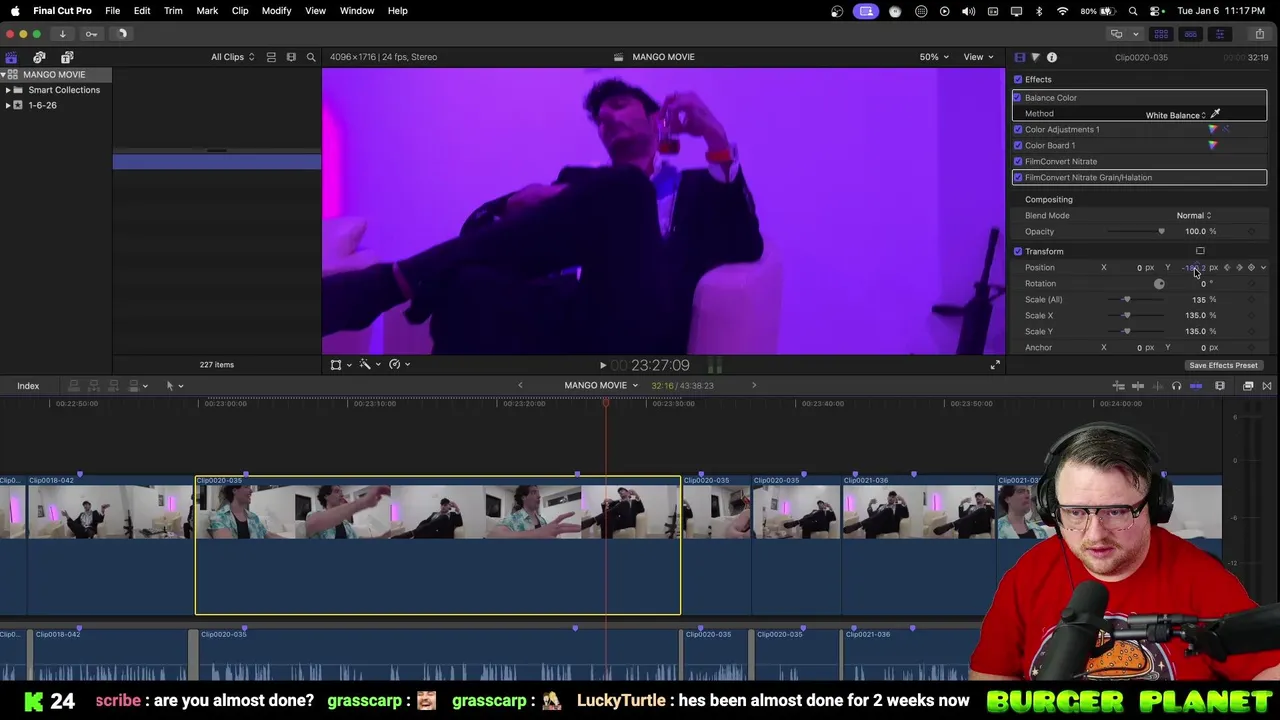The width and height of the screenshot is (1280, 720).
Task: Open the select tool arrow dropdown
Action: 174,386
